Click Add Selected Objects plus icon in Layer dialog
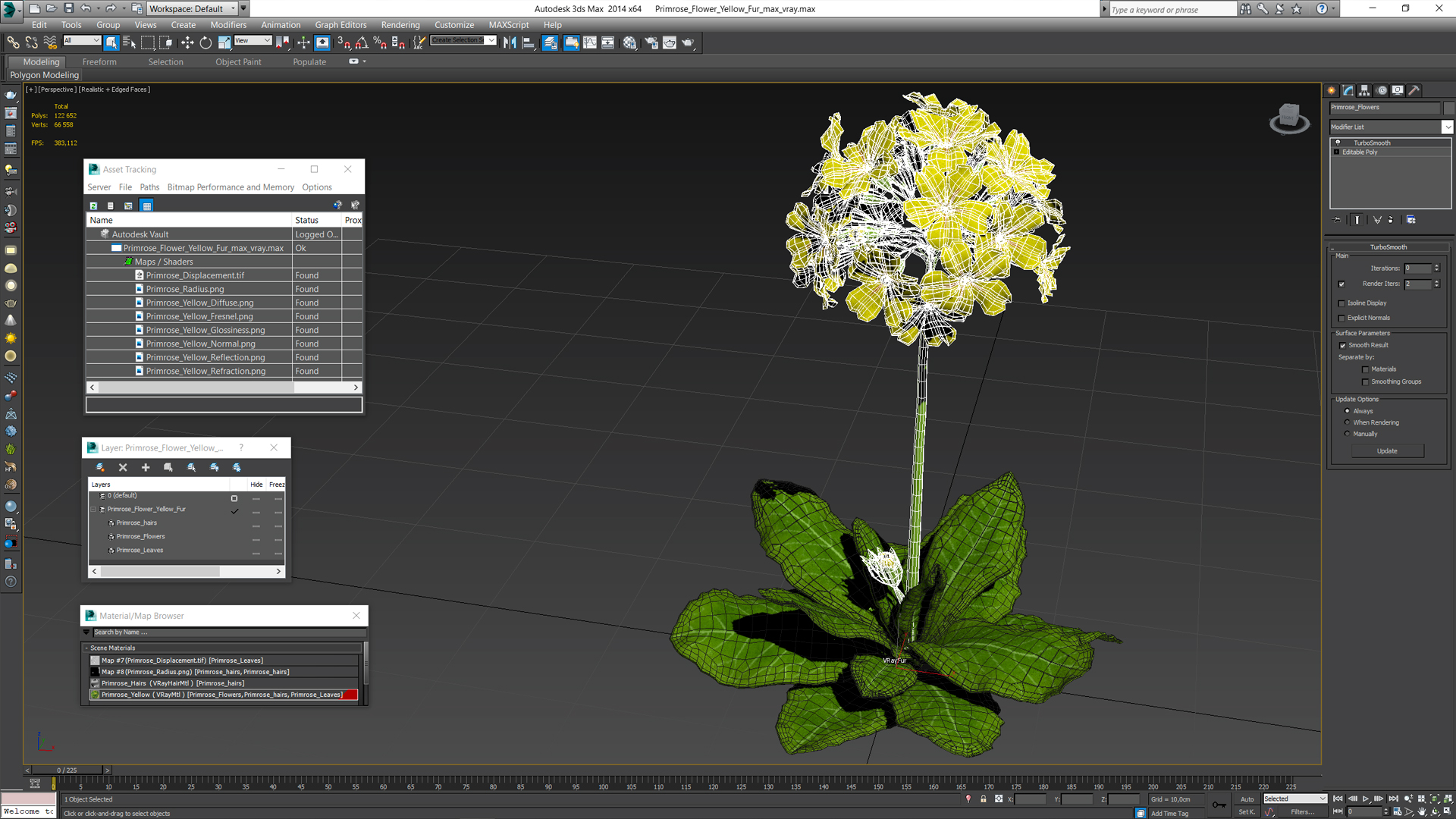 coord(146,467)
